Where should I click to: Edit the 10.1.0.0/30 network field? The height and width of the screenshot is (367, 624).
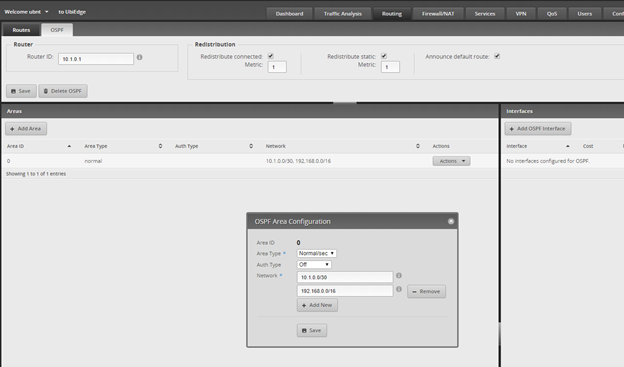point(345,277)
